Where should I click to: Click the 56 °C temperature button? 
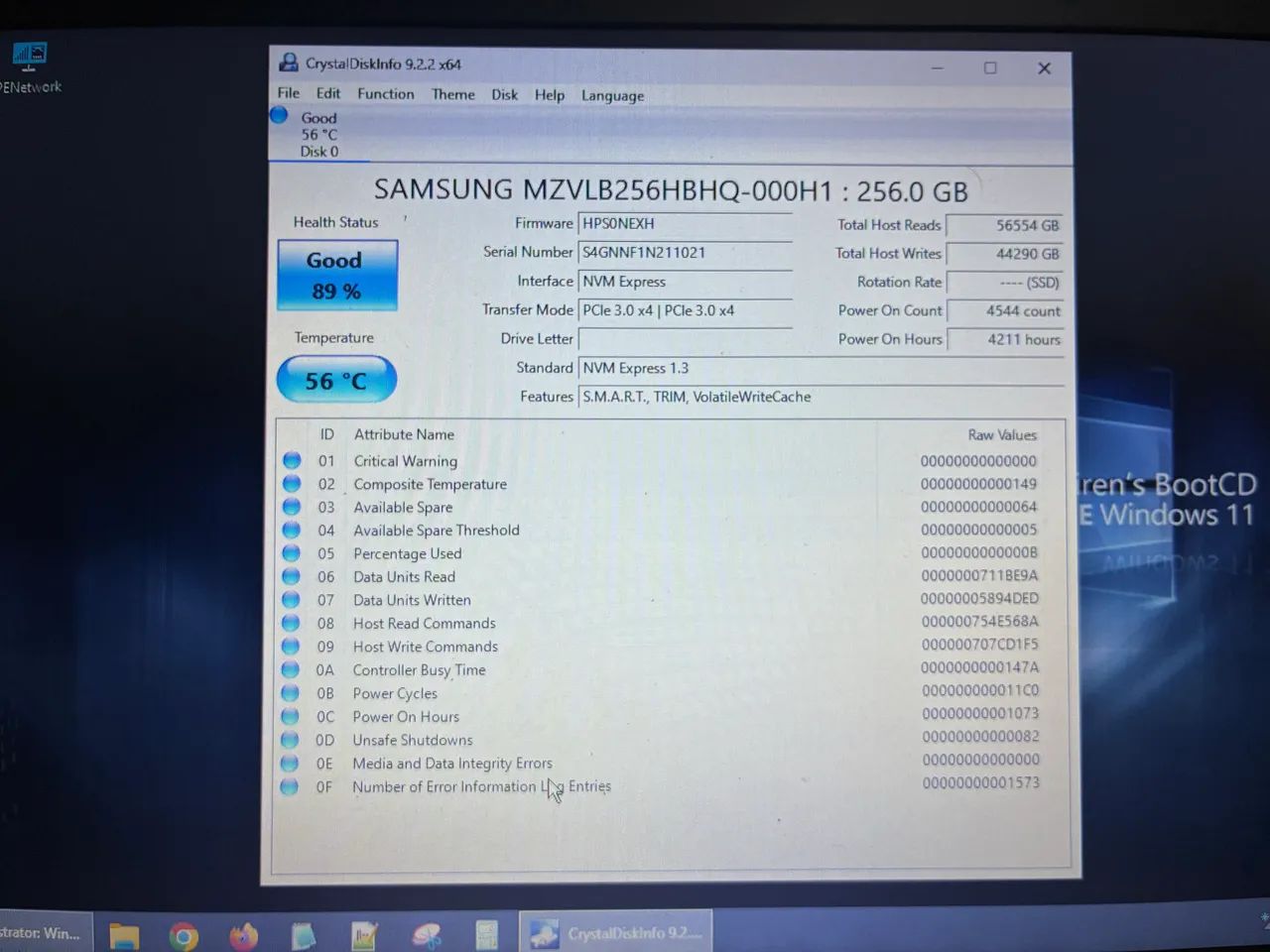click(336, 380)
